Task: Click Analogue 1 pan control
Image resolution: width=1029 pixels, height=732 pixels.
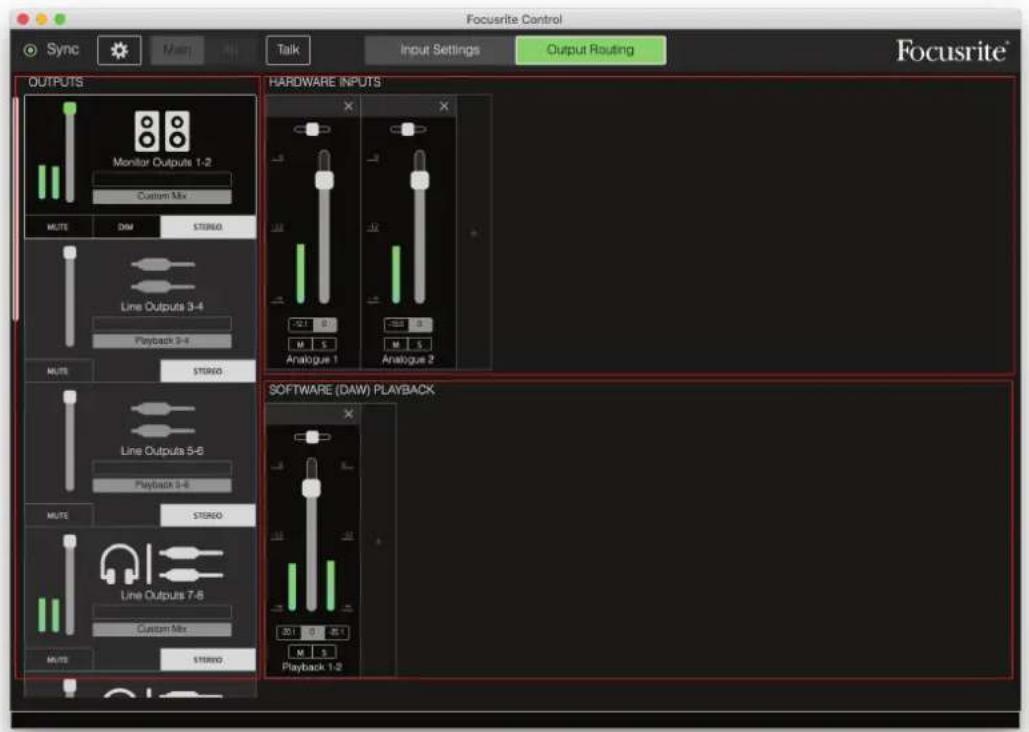Action: [x=312, y=129]
